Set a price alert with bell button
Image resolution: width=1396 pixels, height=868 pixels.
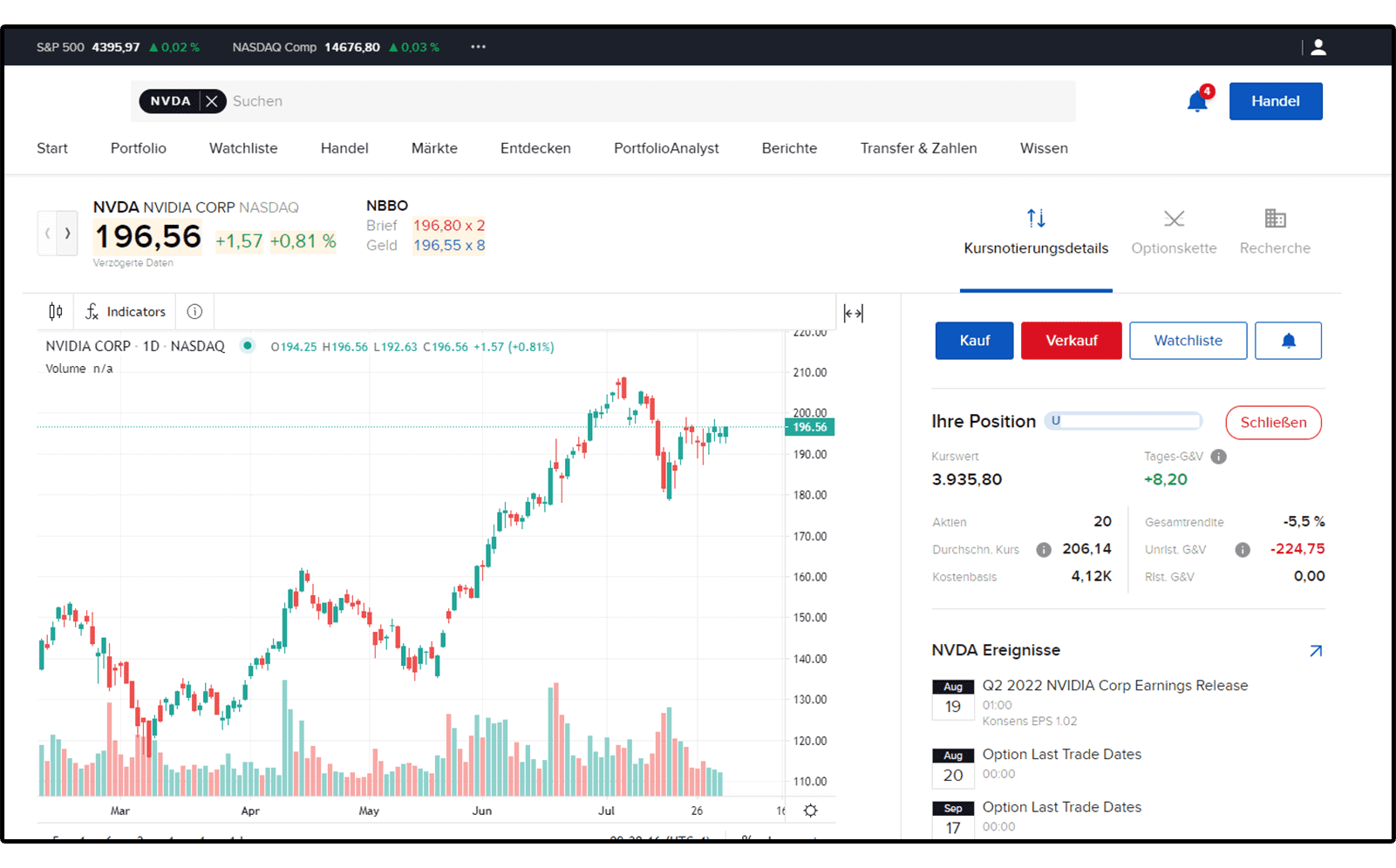1289,341
